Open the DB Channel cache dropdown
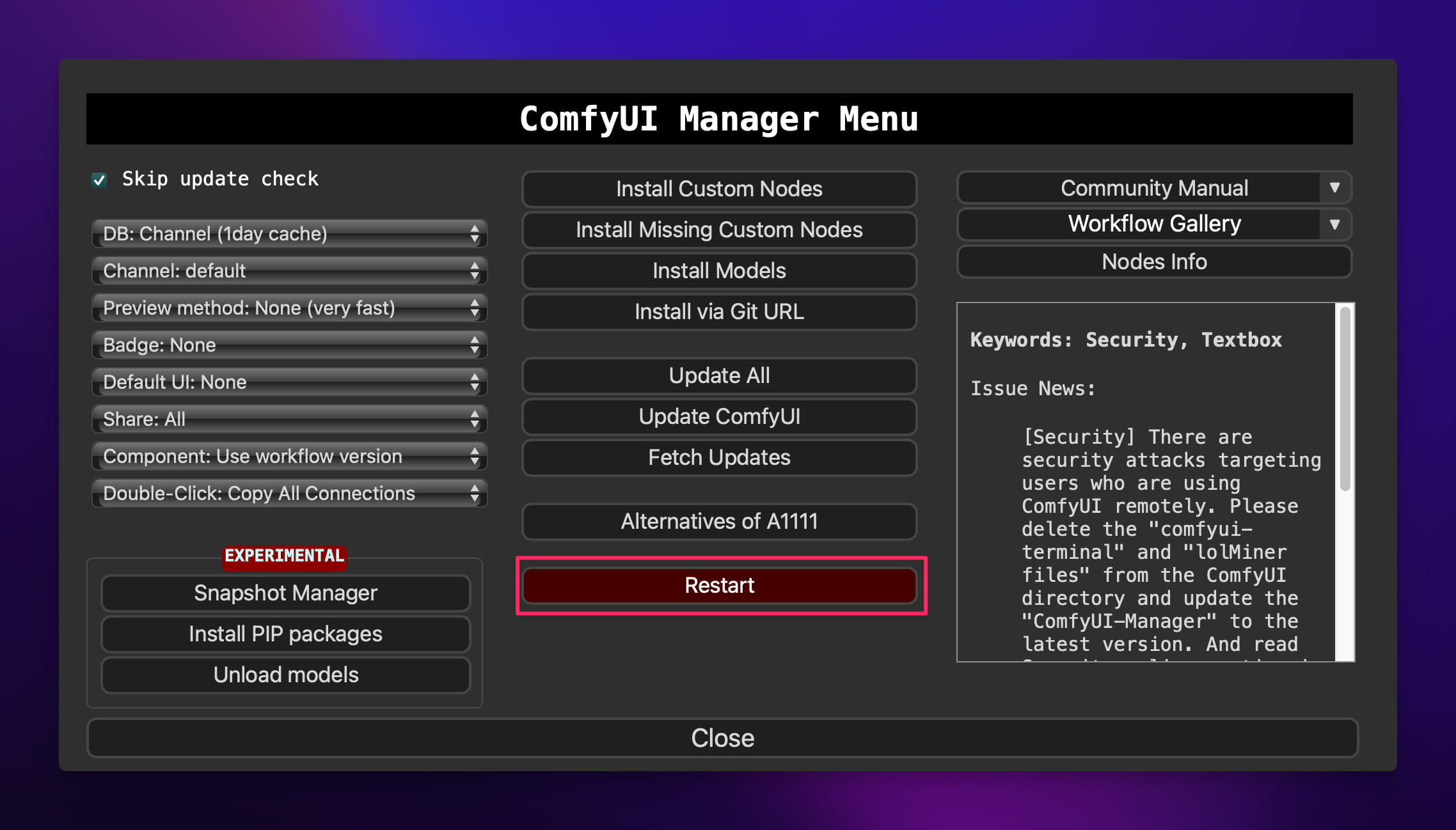This screenshot has width=1456, height=830. point(289,234)
